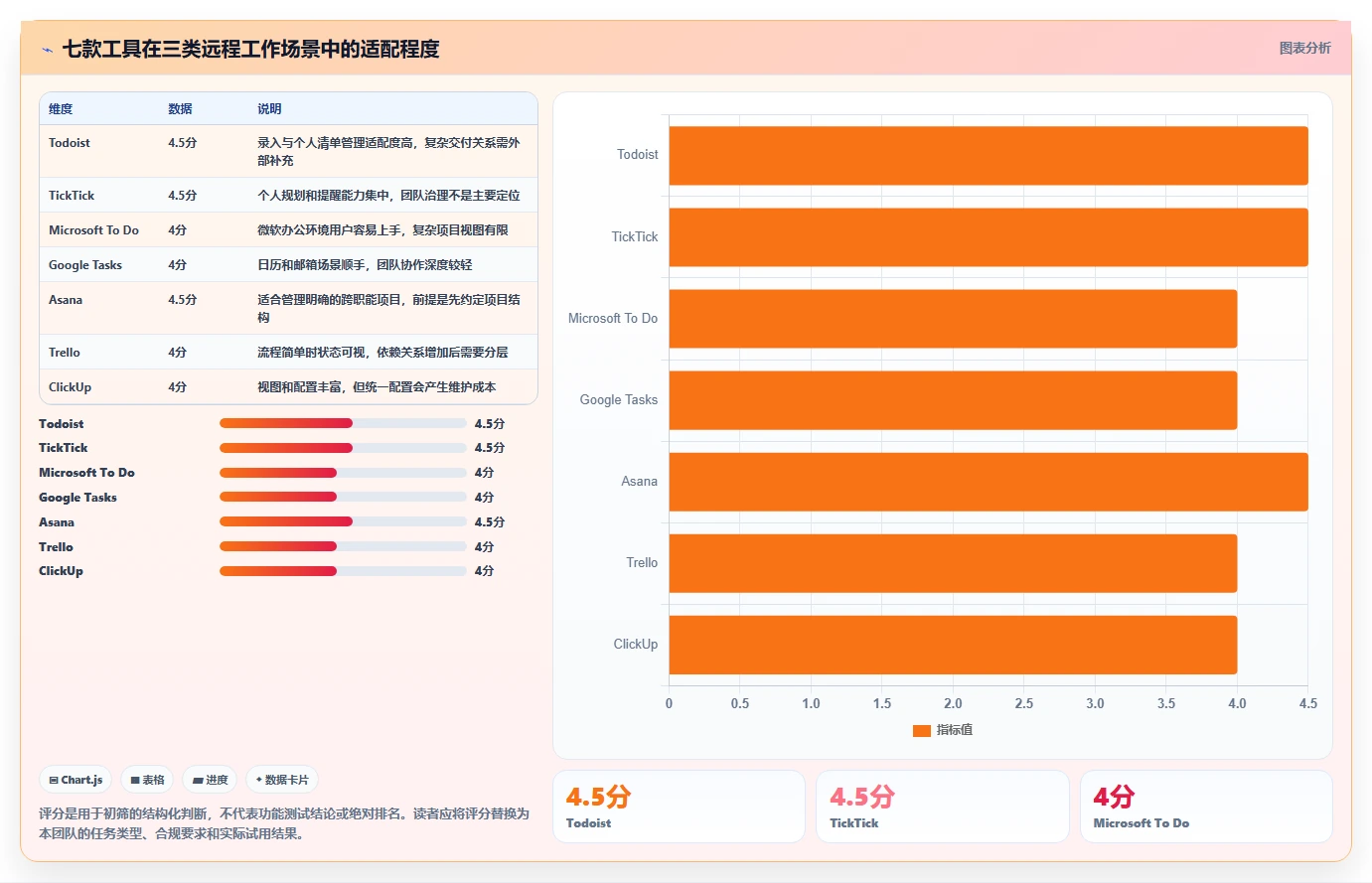This screenshot has width=1372, height=883.
Task: Click the 进度 tag chip
Action: pos(210,780)
